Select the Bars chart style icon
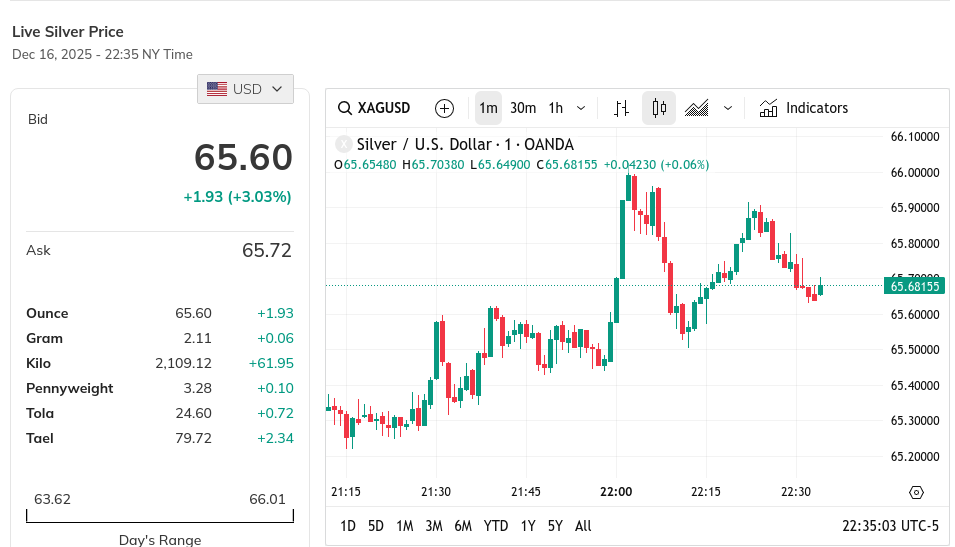955x547 pixels. (621, 108)
